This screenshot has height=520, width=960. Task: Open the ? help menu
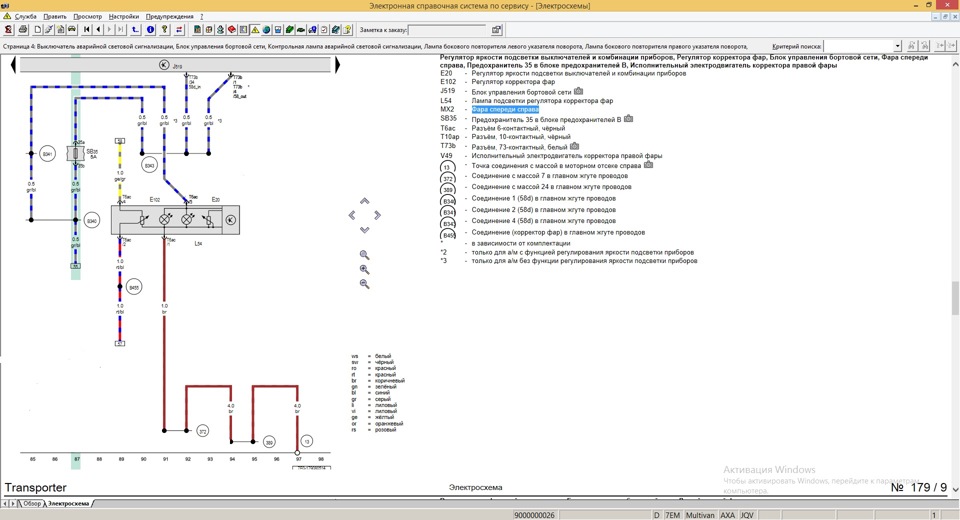pyautogui.click(x=201, y=17)
